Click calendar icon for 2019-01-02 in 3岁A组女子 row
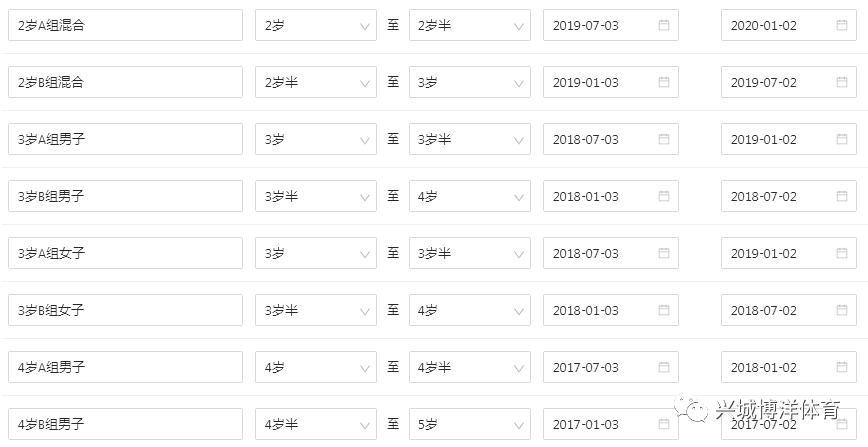 842,253
